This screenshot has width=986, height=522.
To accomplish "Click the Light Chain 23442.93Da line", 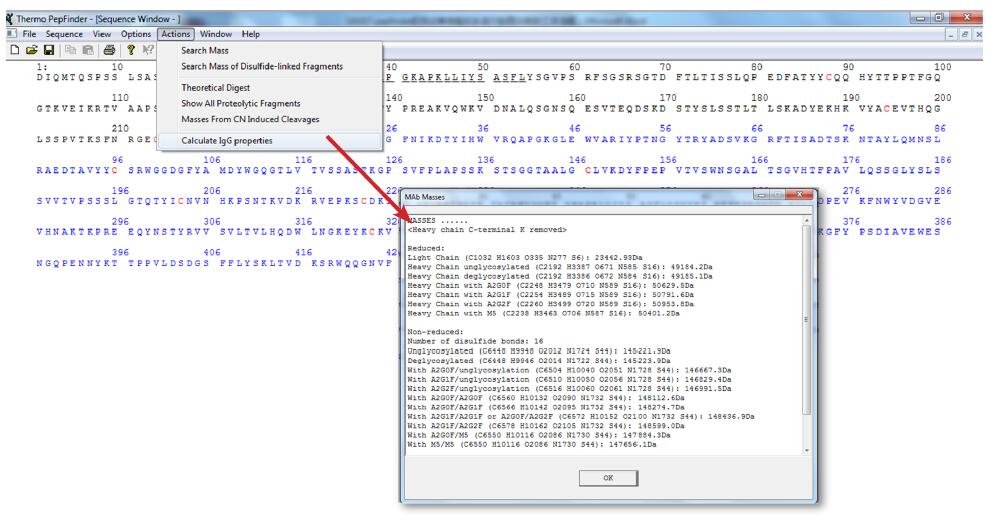I will coord(524,258).
